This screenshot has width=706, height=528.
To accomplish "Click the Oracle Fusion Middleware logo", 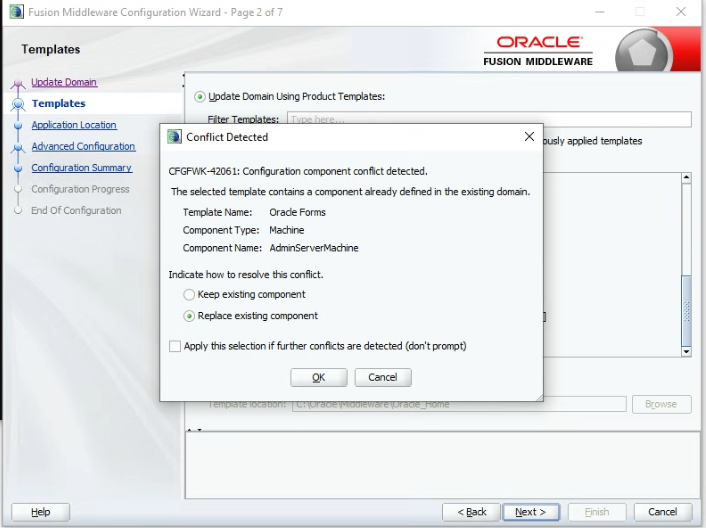I will 538,51.
